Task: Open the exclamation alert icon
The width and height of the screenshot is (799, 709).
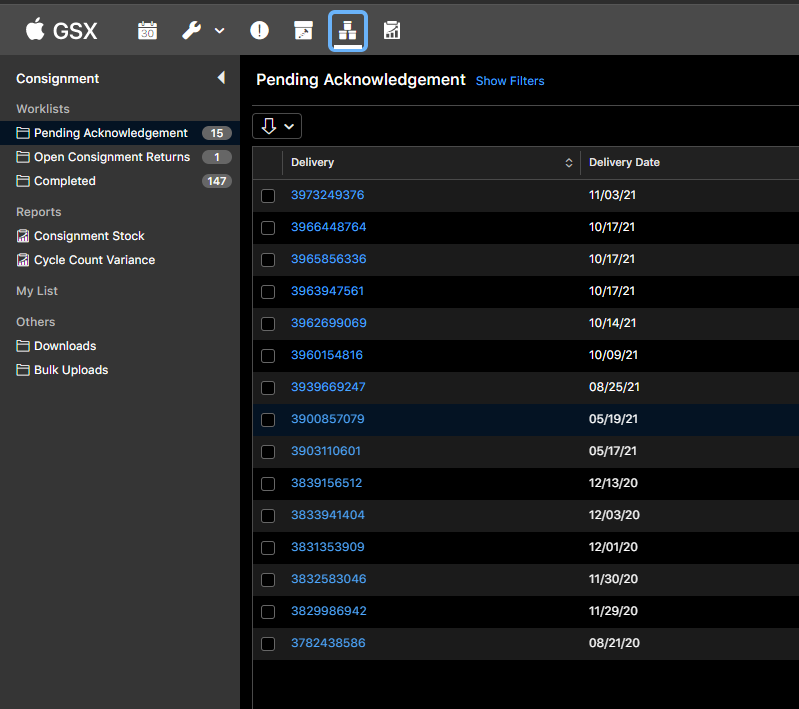Action: (259, 31)
